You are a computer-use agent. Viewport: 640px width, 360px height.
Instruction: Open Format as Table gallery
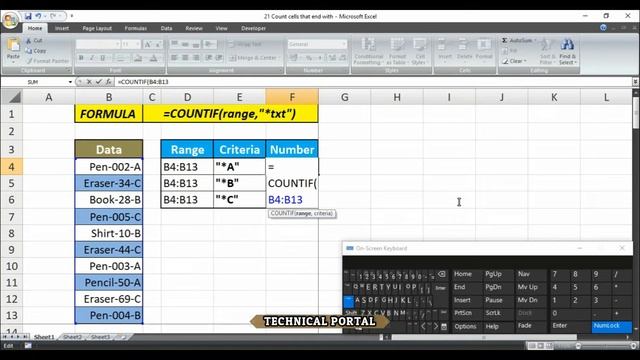click(x=397, y=51)
